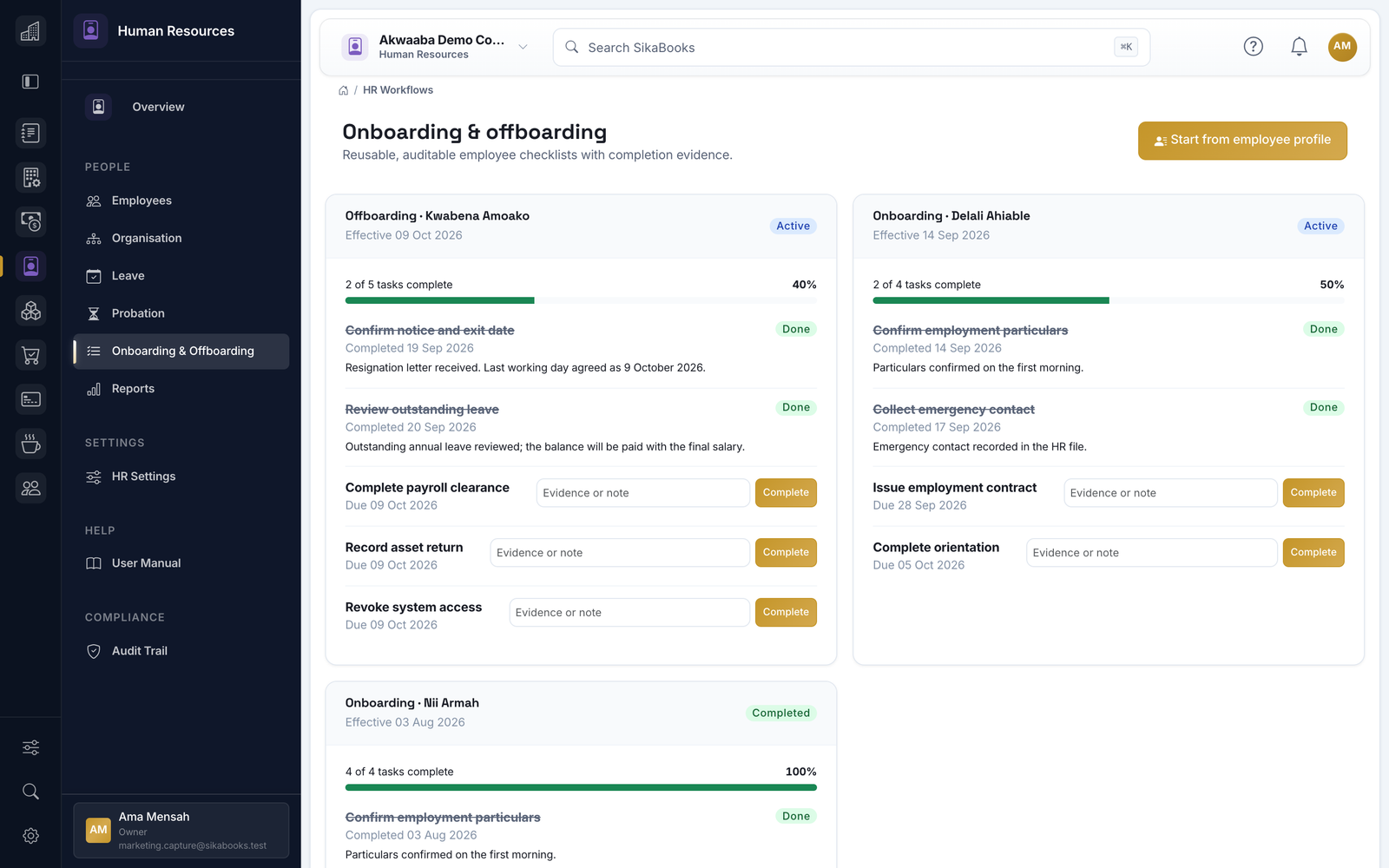1389x868 pixels.
Task: Click the HR Workflows breadcrumb link
Action: pos(398,90)
